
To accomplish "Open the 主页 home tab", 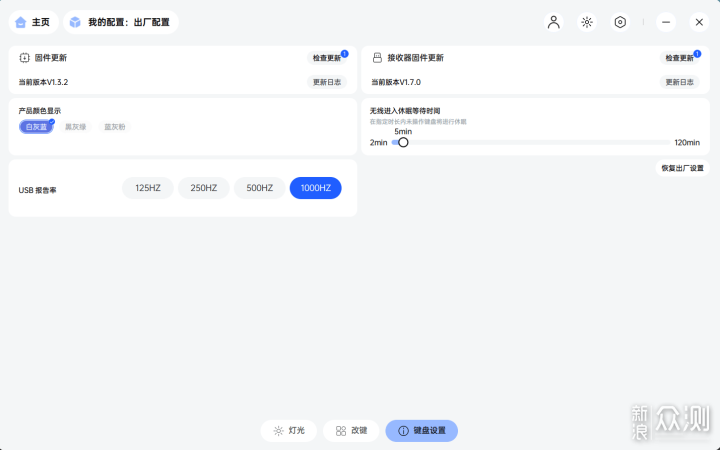I will pyautogui.click(x=34, y=22).
